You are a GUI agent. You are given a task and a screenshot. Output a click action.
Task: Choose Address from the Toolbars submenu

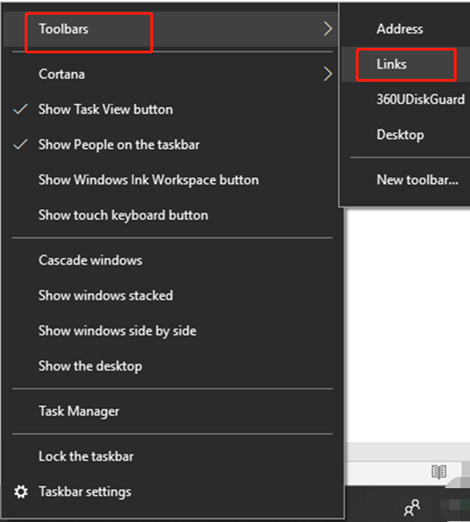[406, 29]
